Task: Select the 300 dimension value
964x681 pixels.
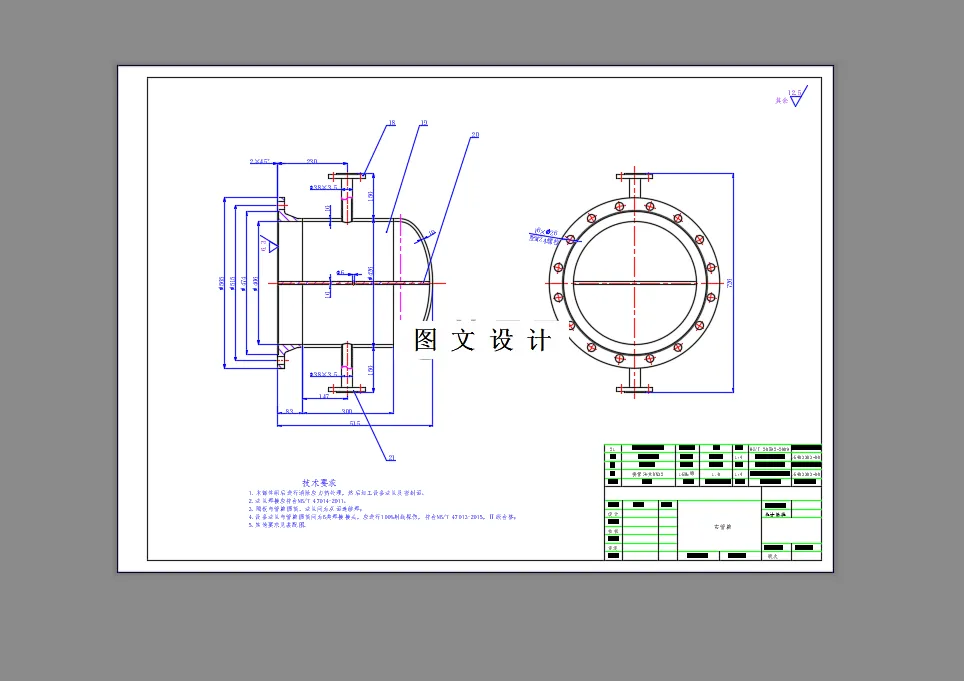Action: click(347, 411)
